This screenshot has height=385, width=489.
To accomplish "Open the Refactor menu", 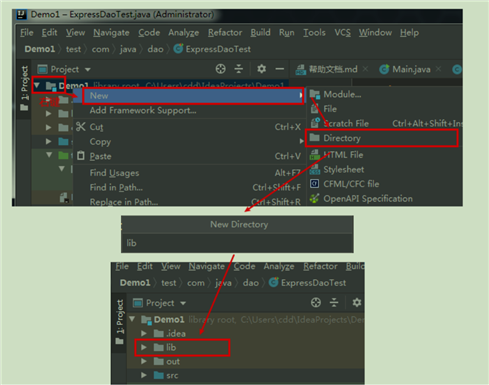I will pyautogui.click(x=225, y=33).
